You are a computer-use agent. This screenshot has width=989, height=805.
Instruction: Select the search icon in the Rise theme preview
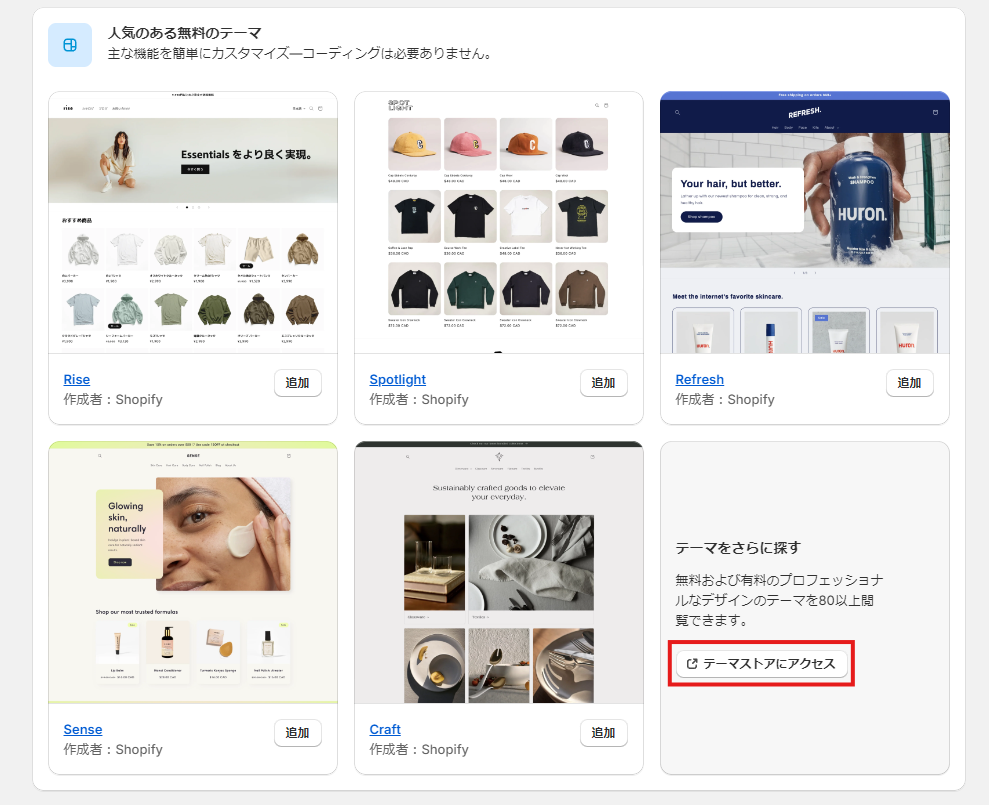click(310, 109)
